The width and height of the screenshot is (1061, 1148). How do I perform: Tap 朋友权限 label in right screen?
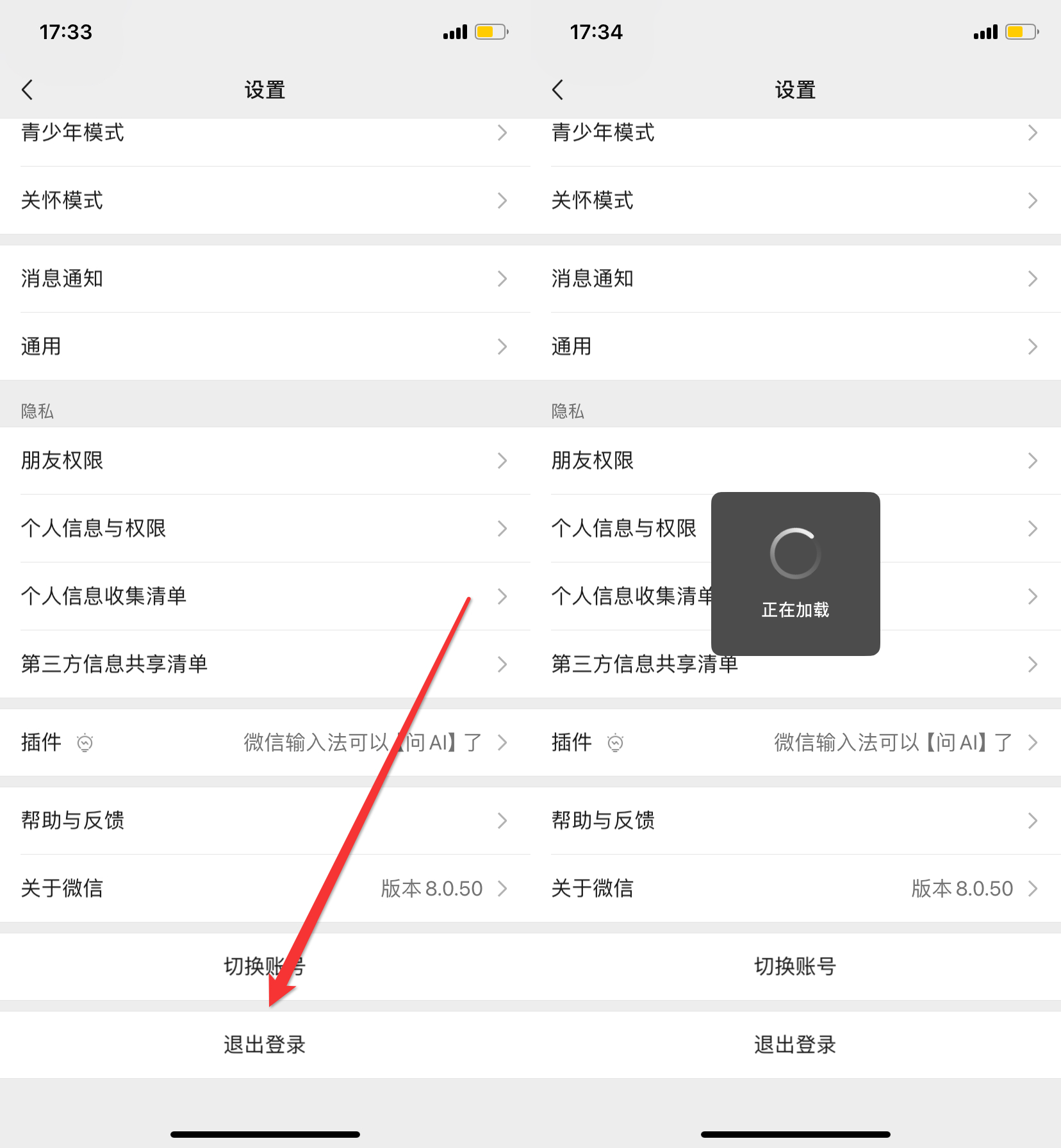593,461
